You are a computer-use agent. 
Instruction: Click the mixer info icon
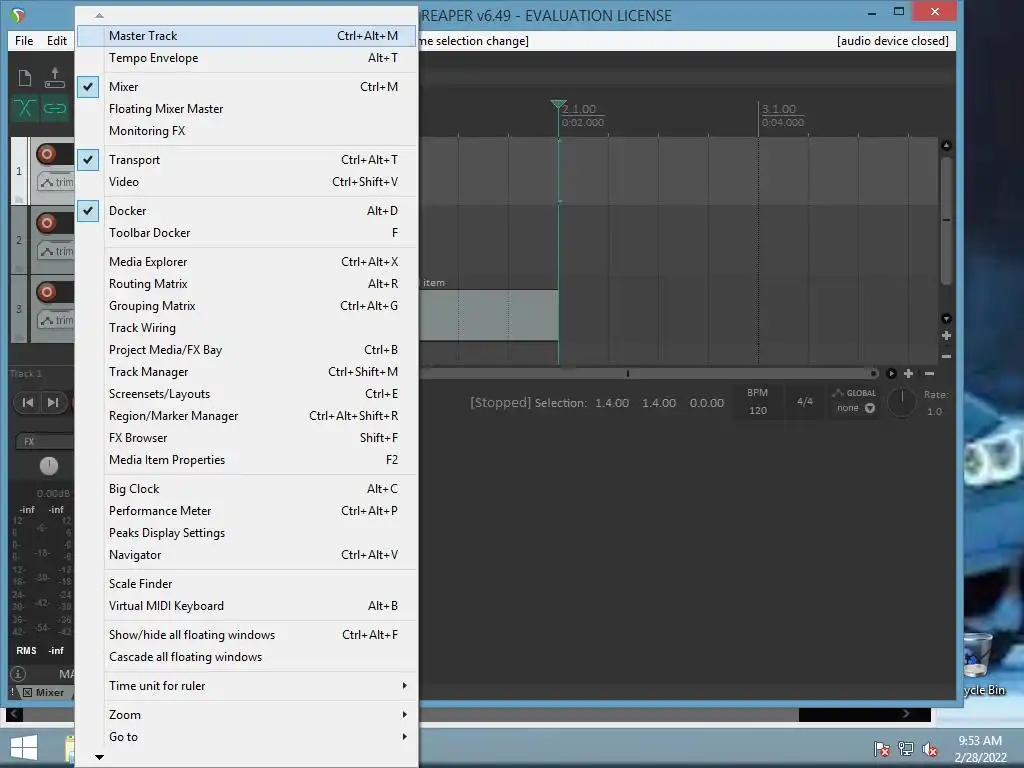pyautogui.click(x=18, y=673)
